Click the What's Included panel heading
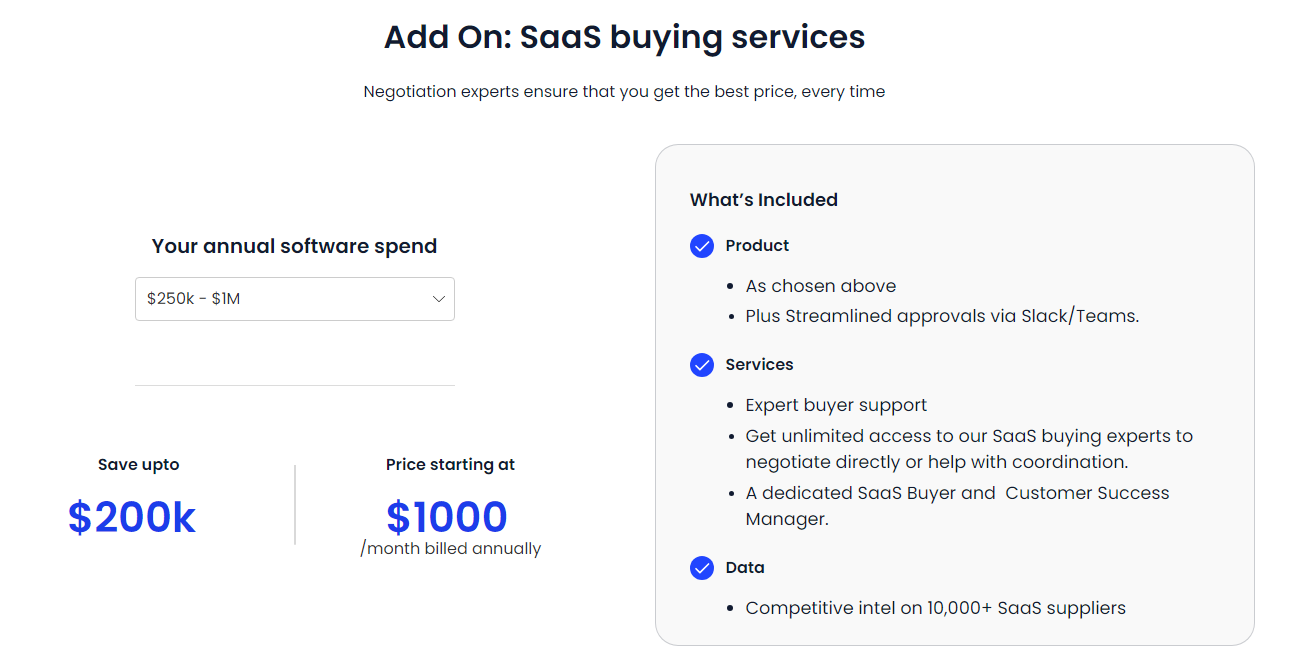This screenshot has width=1306, height=652. (763, 199)
